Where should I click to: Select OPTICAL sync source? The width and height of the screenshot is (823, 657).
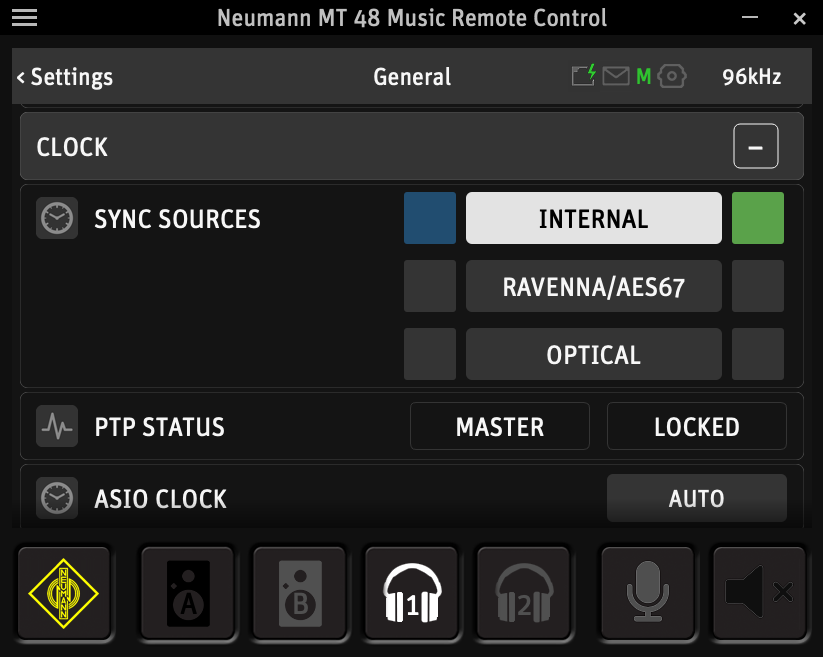pos(594,354)
